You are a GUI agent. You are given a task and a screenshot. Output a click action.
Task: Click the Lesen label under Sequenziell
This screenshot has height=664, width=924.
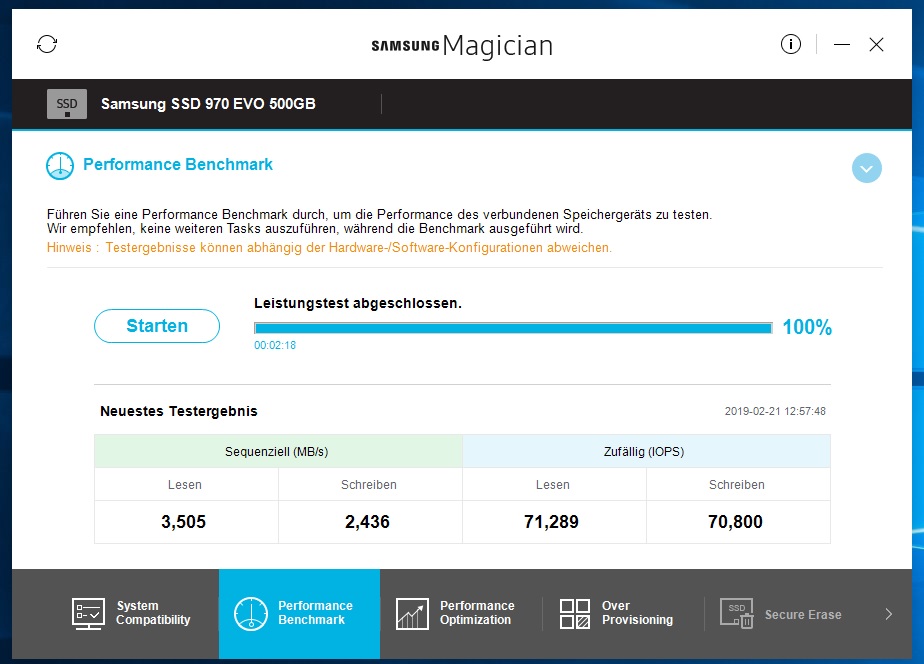tap(184, 485)
